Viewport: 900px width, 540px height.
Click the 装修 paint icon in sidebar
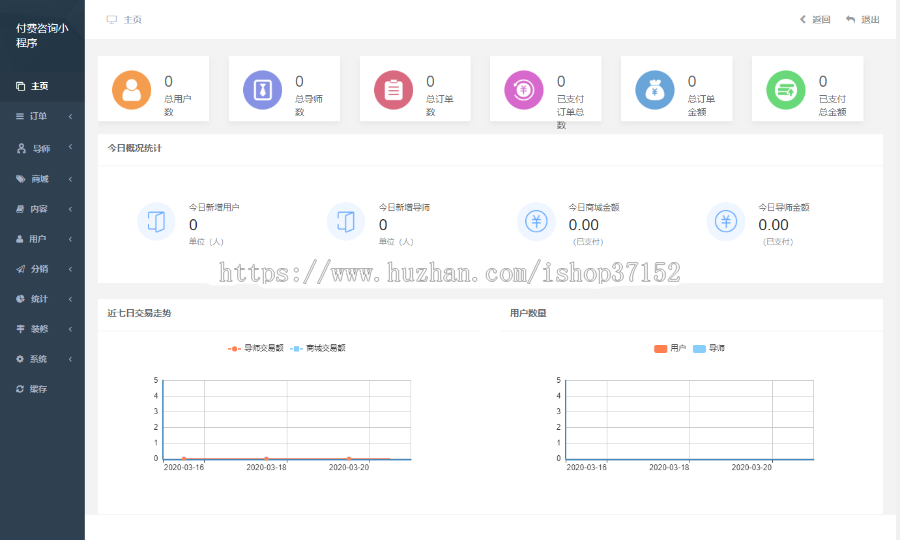tap(21, 329)
